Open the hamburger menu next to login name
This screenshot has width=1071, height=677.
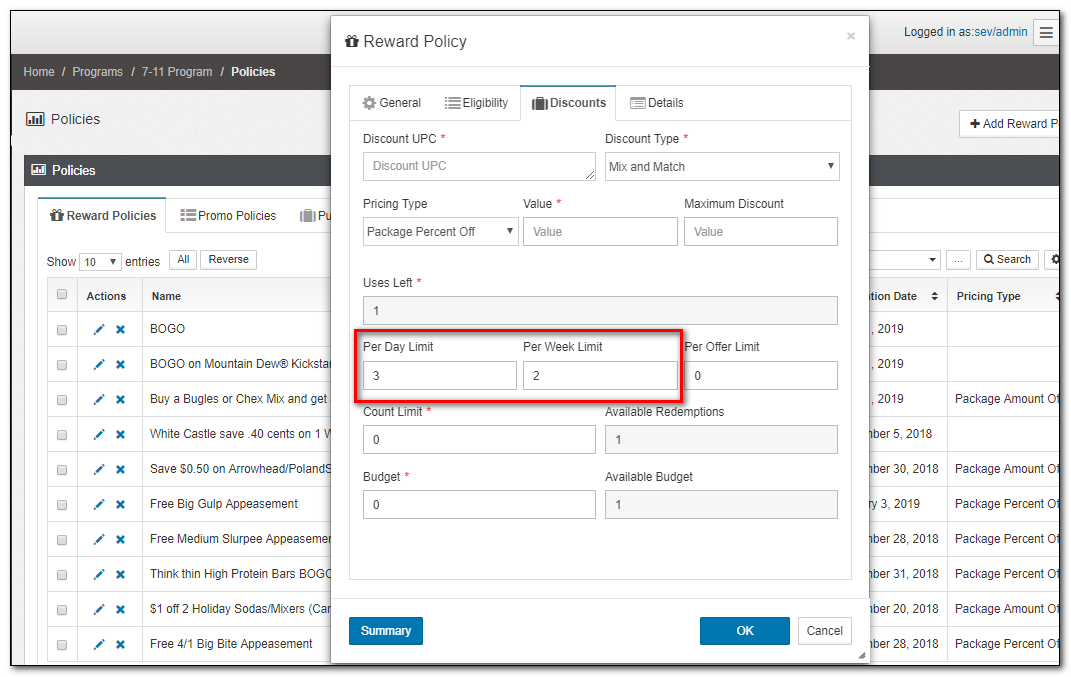click(1046, 32)
